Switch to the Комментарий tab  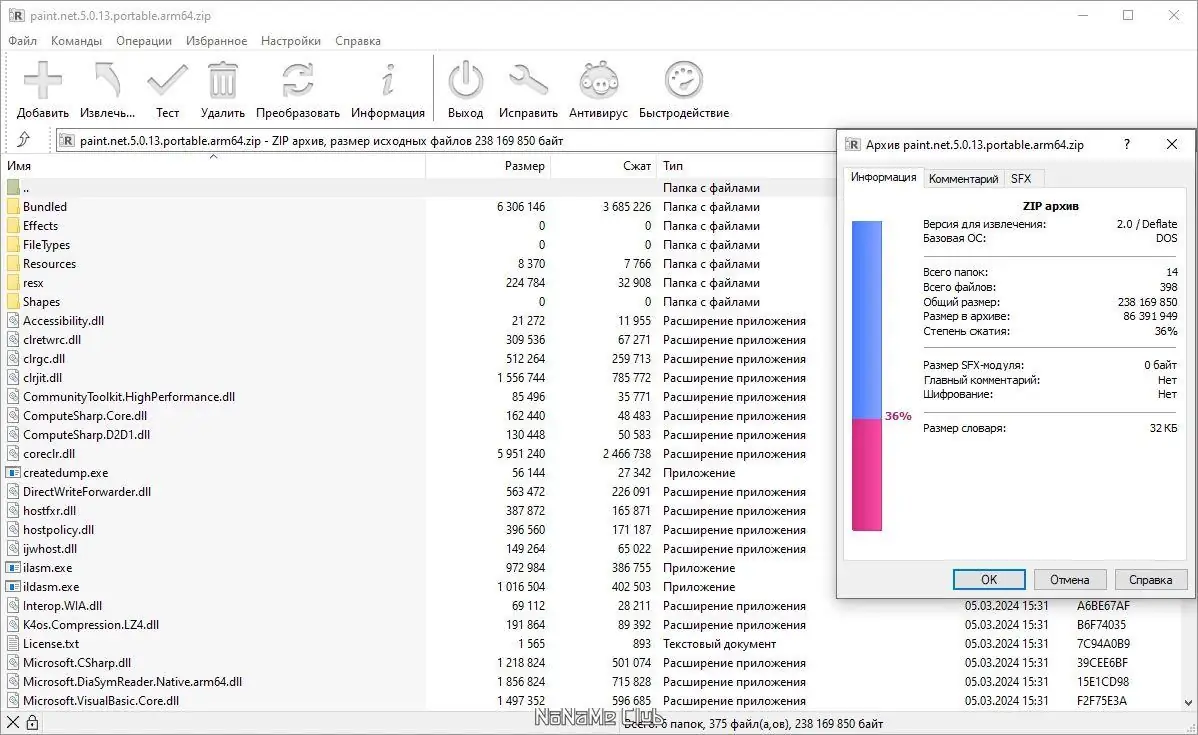(963, 178)
